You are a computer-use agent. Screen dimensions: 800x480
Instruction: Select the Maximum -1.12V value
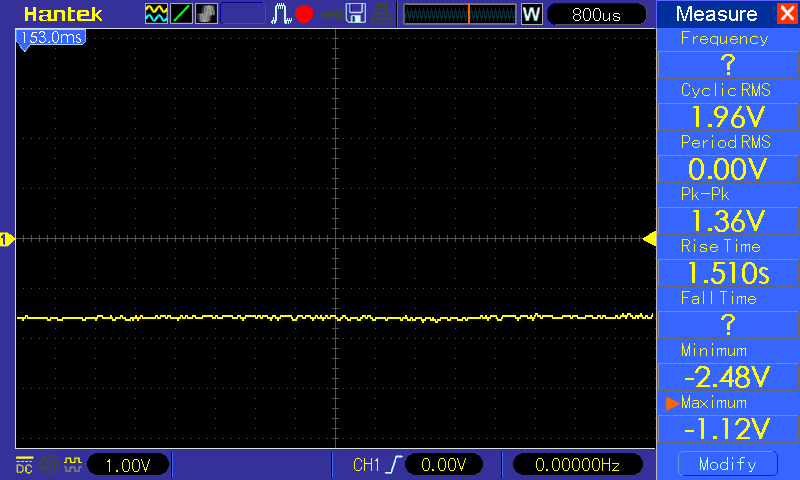(728, 429)
